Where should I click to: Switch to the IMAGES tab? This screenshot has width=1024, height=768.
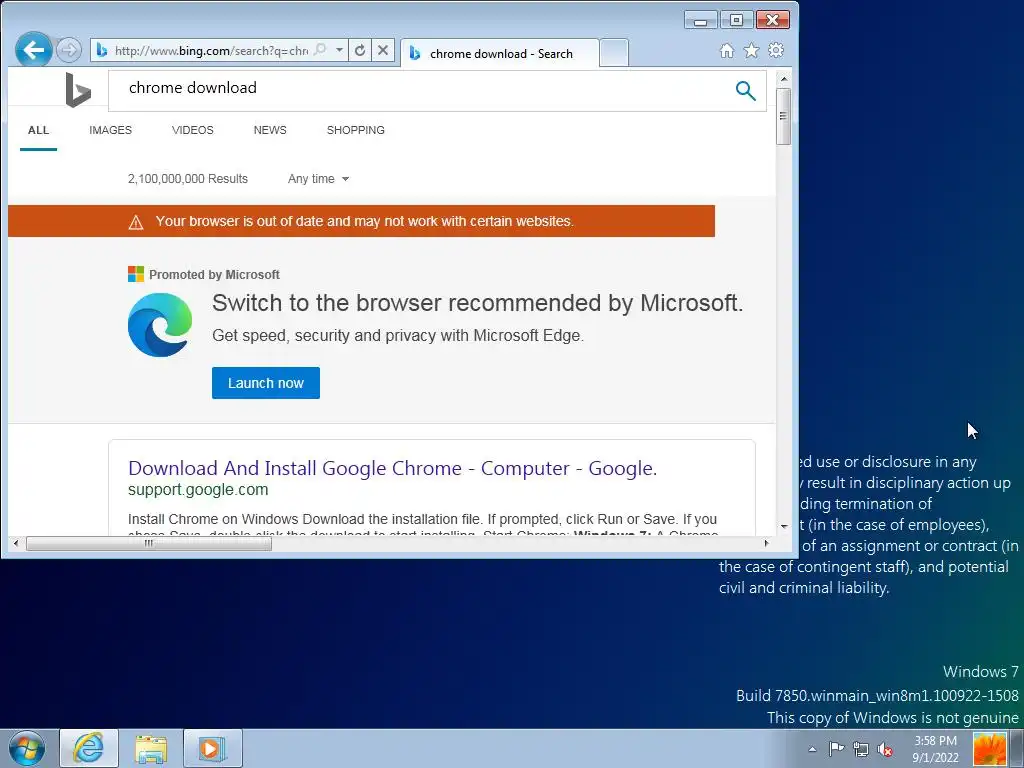click(x=110, y=130)
